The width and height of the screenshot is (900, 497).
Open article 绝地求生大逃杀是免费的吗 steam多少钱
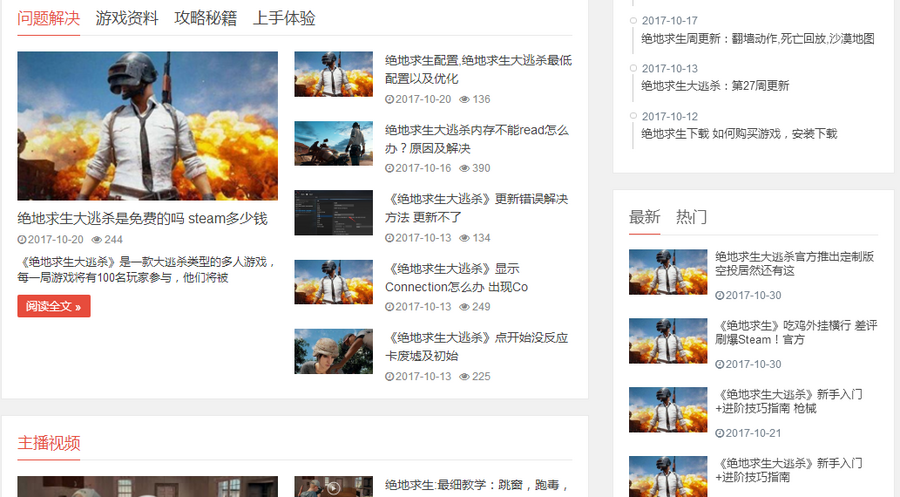click(142, 219)
